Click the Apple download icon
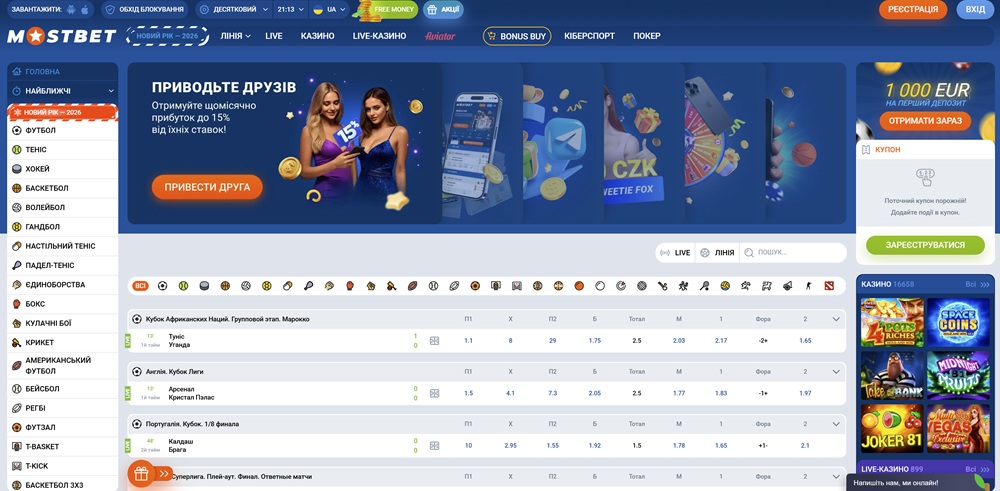 click(x=84, y=9)
